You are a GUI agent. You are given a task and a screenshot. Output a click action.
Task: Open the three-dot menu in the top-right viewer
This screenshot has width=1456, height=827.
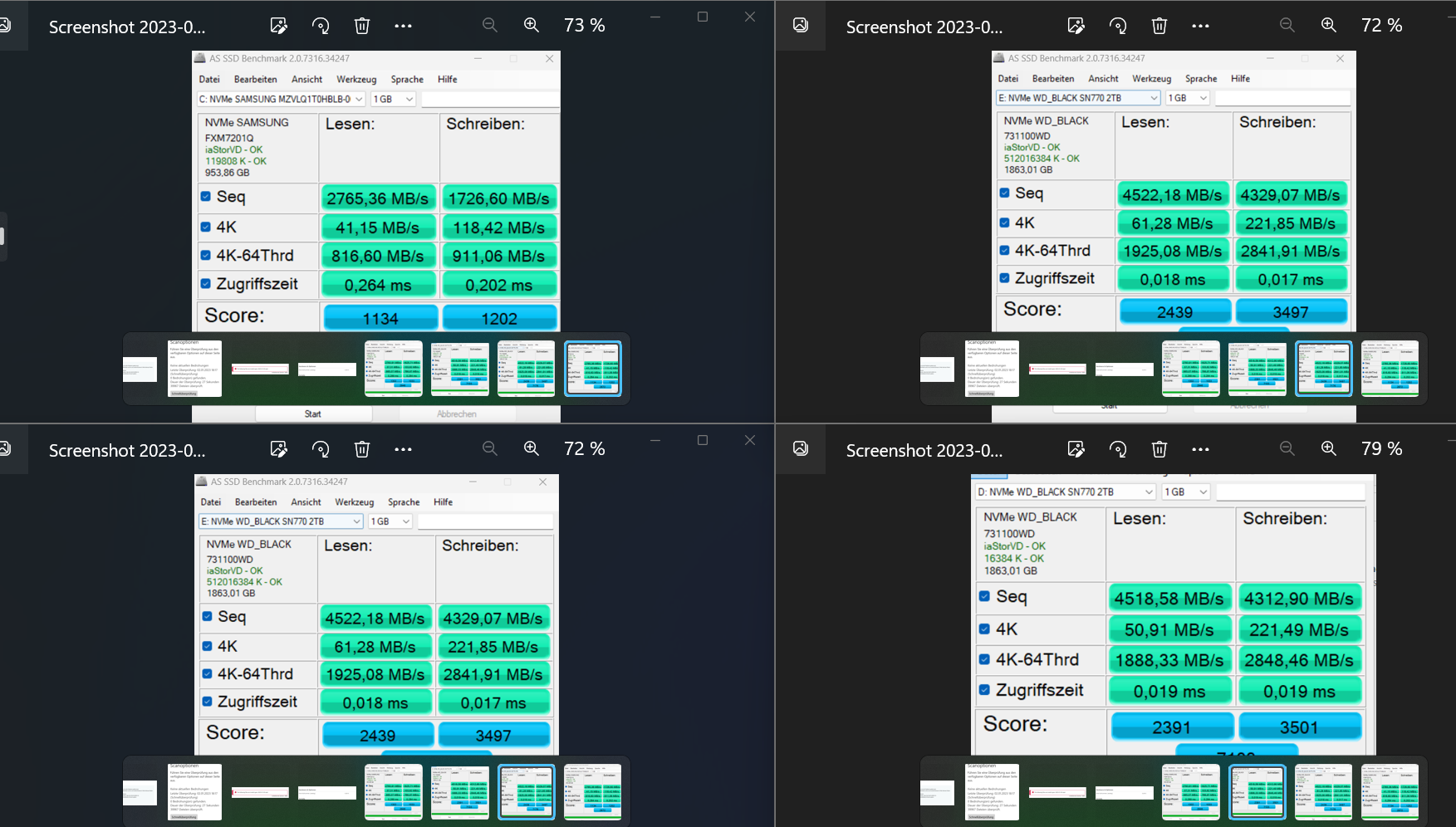tap(1201, 26)
